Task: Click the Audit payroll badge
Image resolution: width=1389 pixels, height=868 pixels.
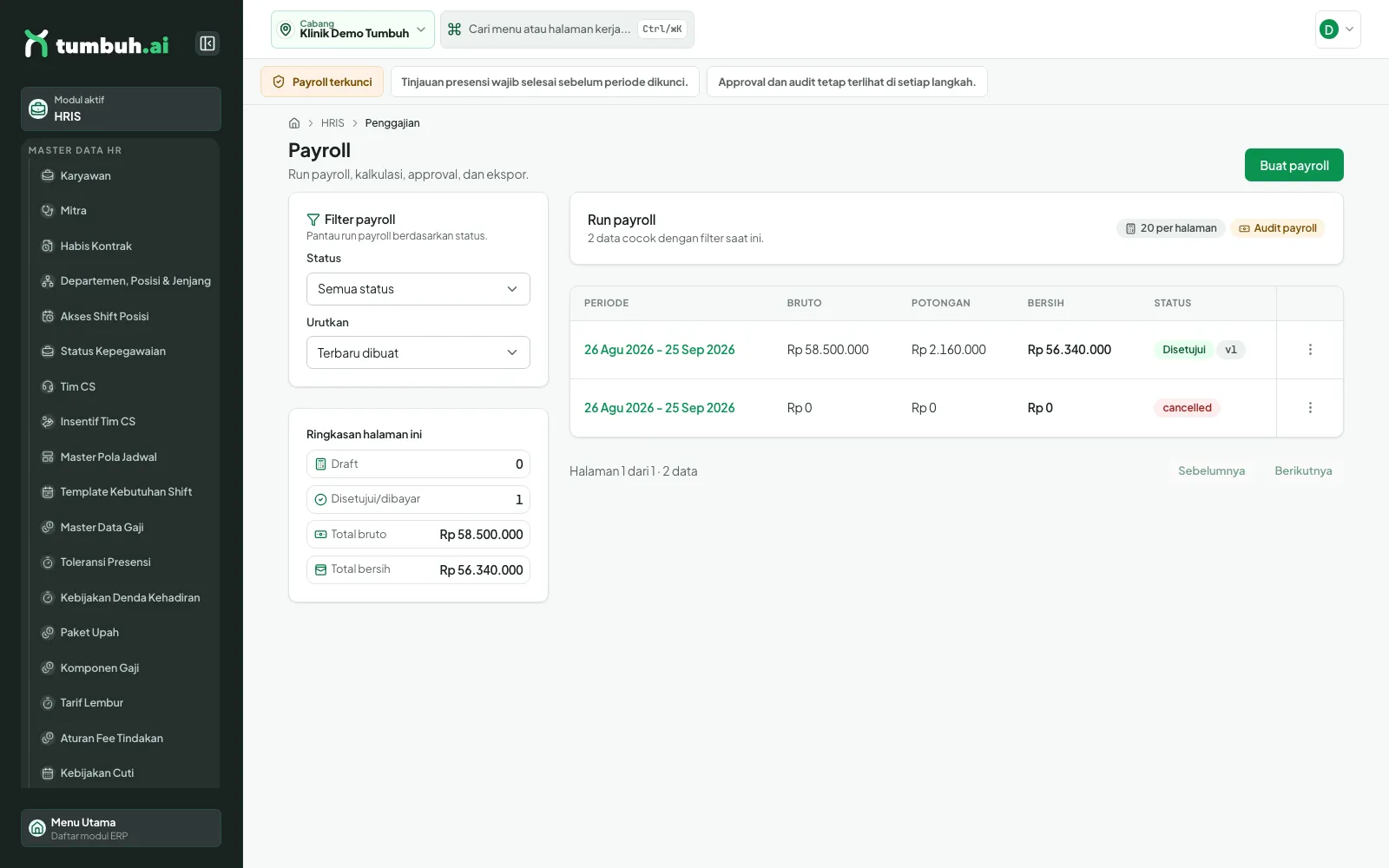Action: (1278, 228)
